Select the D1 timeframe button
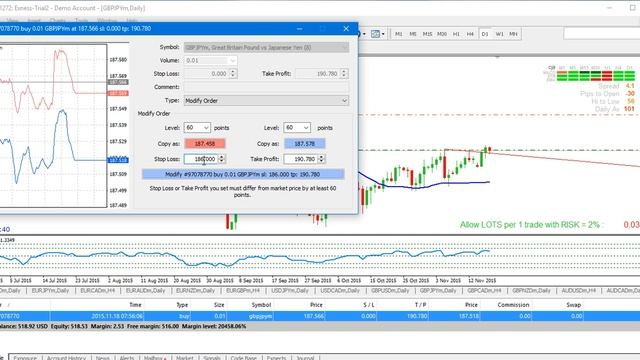Viewport: 640px width, 360px height. (x=485, y=34)
